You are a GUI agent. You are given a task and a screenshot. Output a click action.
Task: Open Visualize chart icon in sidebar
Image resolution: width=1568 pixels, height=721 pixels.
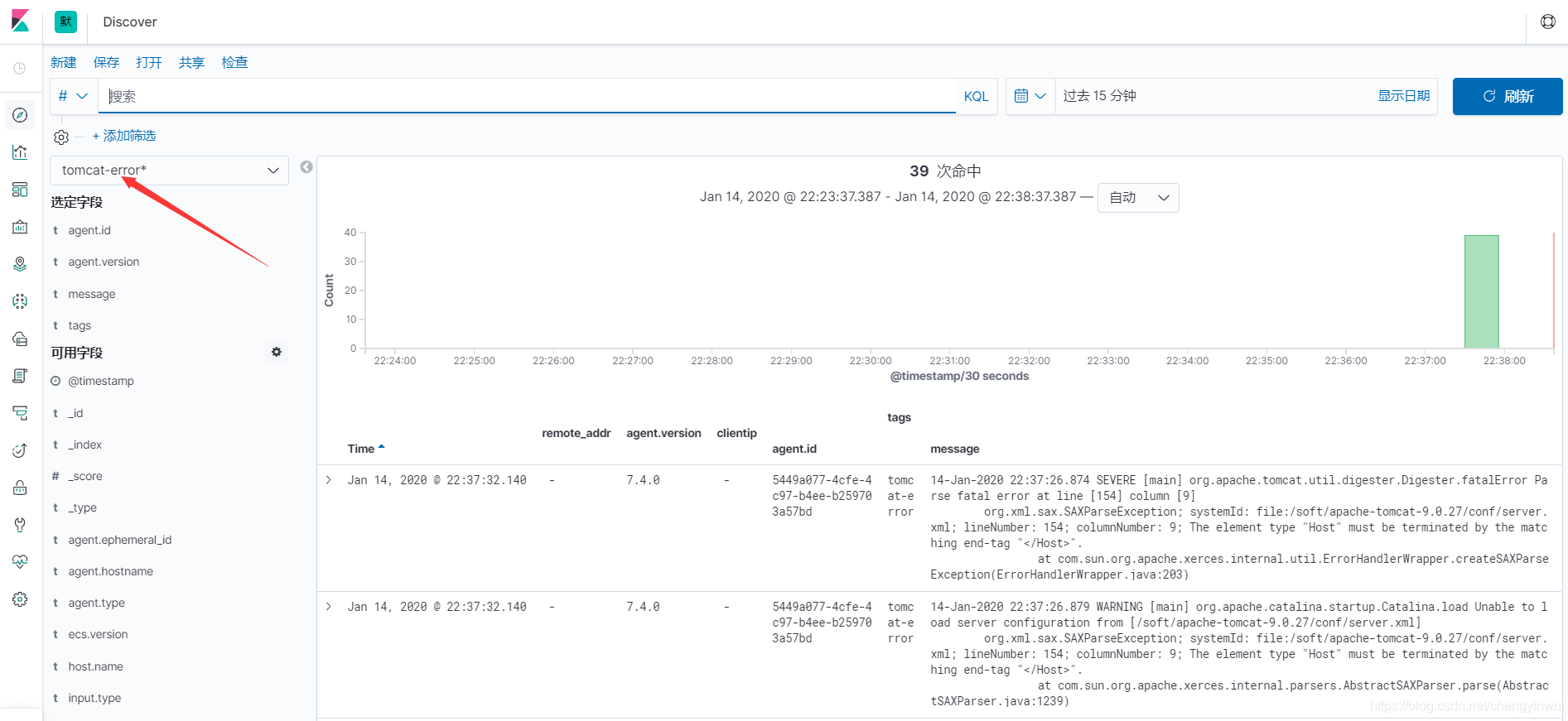pyautogui.click(x=20, y=152)
